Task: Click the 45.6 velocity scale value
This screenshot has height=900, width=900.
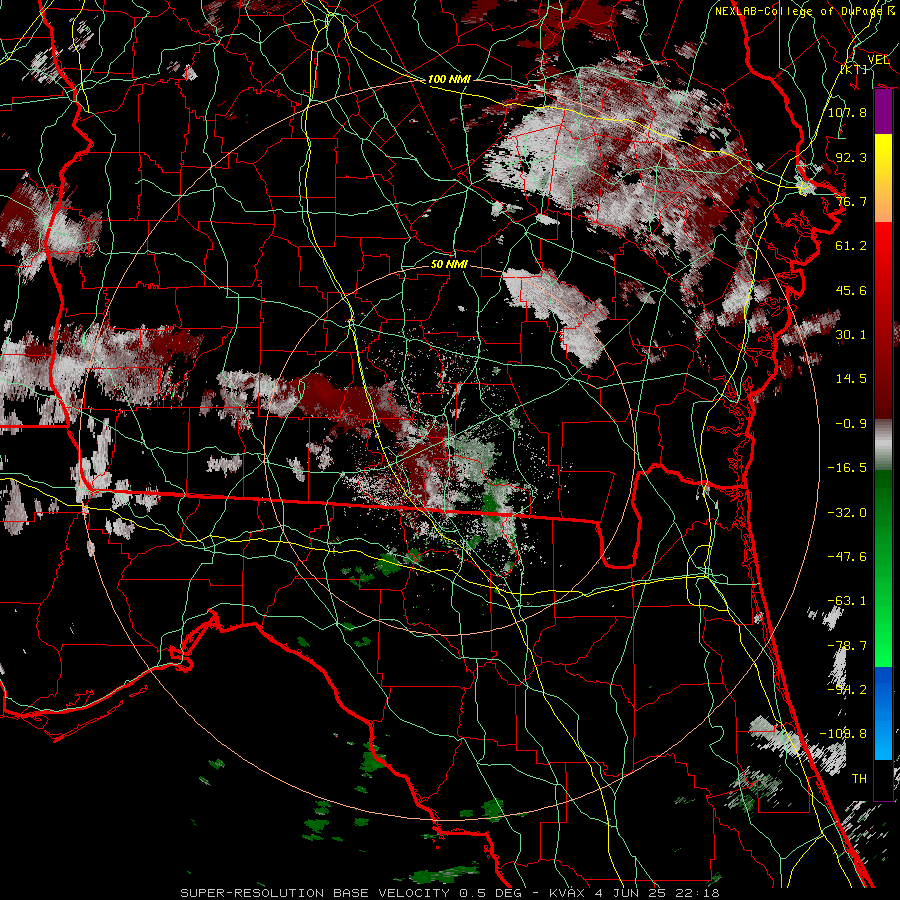Action: coord(851,290)
